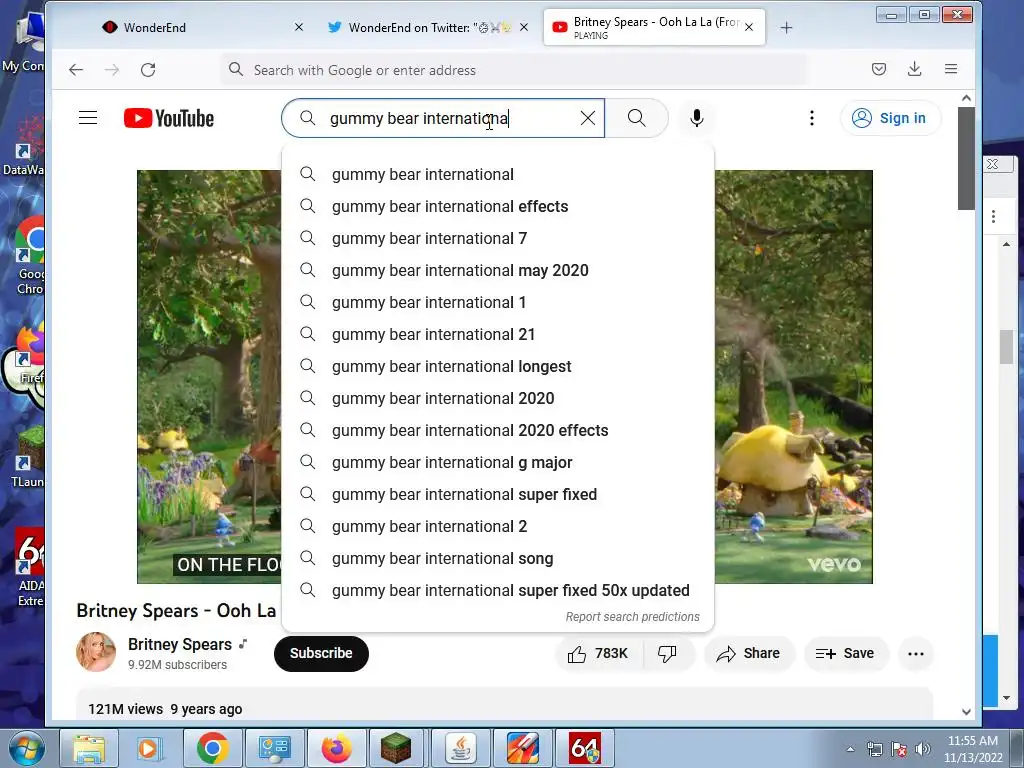
Task: Like the video with 783K likes
Action: [598, 654]
